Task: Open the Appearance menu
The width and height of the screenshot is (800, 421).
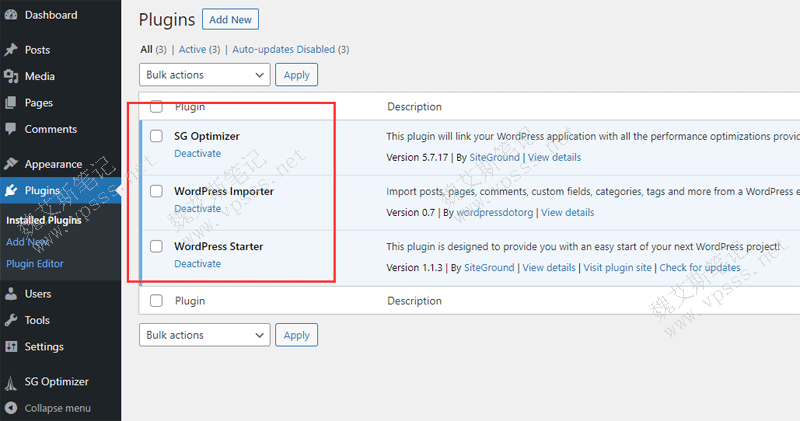Action: pos(53,164)
